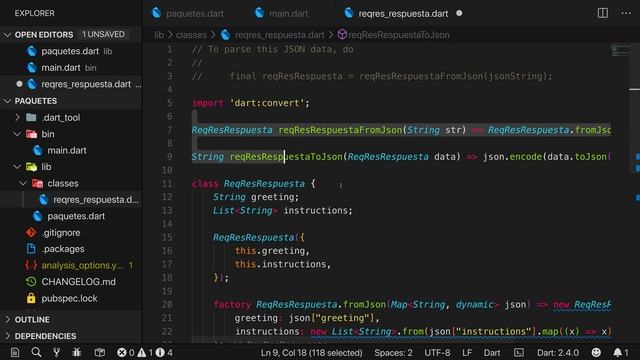Open the Source Control branch icon

(x=56, y=352)
